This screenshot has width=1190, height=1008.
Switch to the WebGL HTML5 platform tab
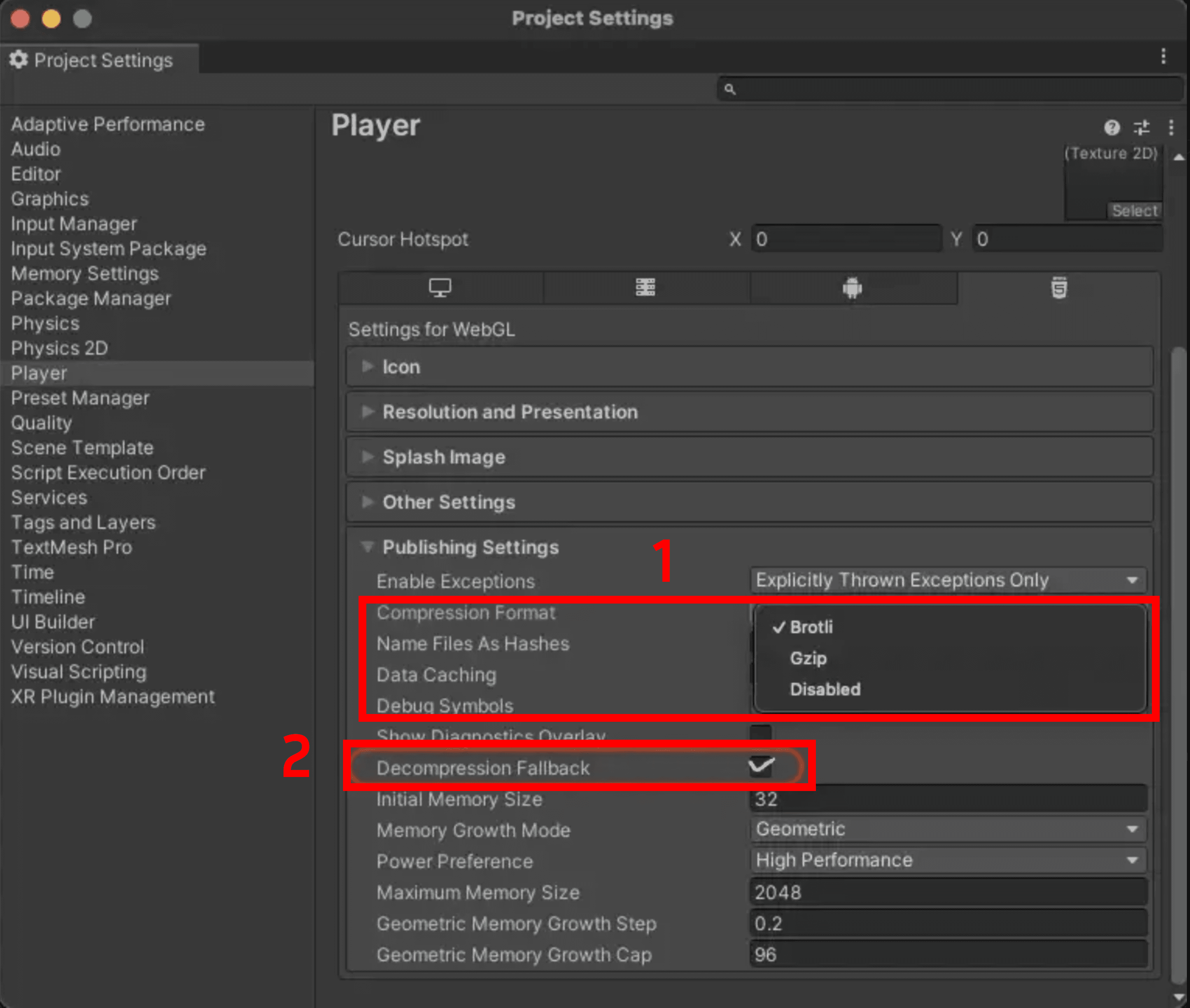click(x=1059, y=287)
